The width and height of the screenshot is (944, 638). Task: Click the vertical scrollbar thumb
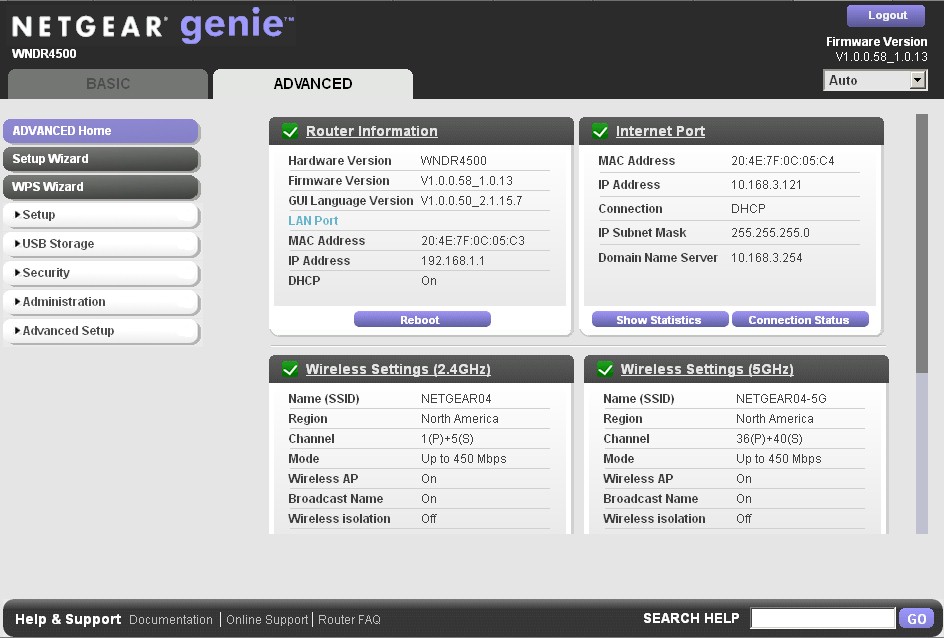point(921,244)
